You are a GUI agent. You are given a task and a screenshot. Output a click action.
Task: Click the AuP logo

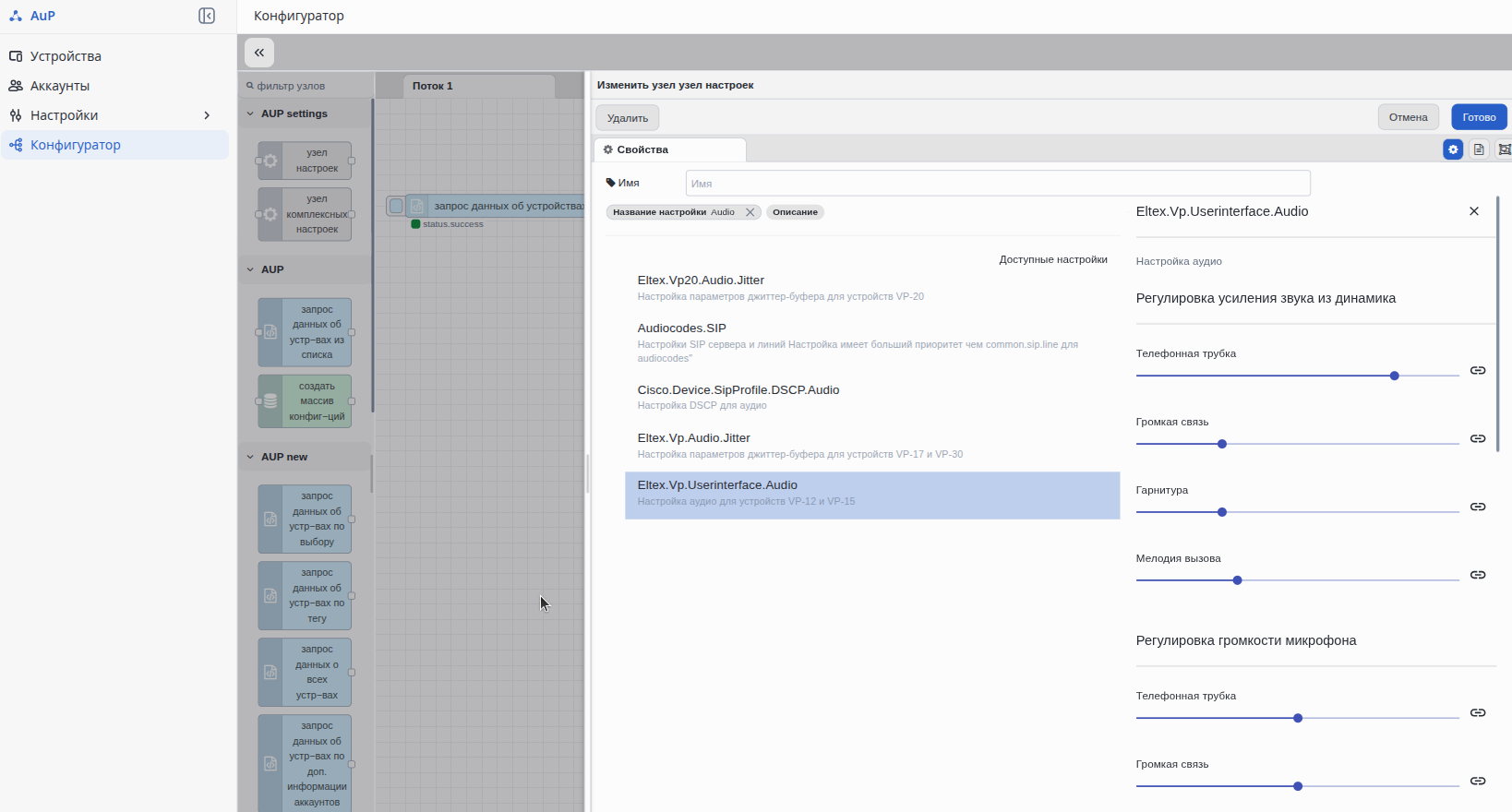coord(32,16)
